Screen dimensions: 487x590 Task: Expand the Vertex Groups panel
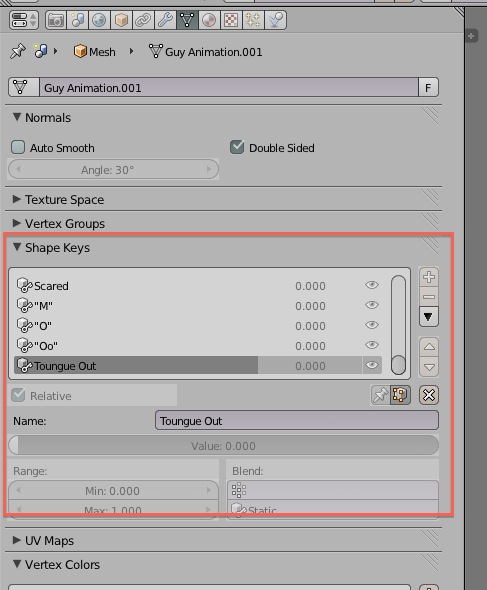tap(59, 224)
